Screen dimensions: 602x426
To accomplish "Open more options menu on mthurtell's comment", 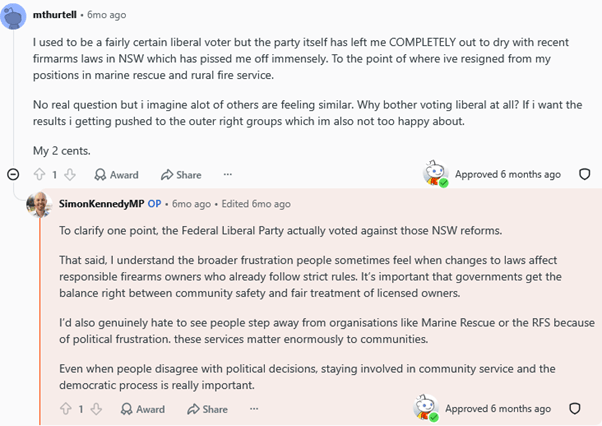I will click(228, 175).
